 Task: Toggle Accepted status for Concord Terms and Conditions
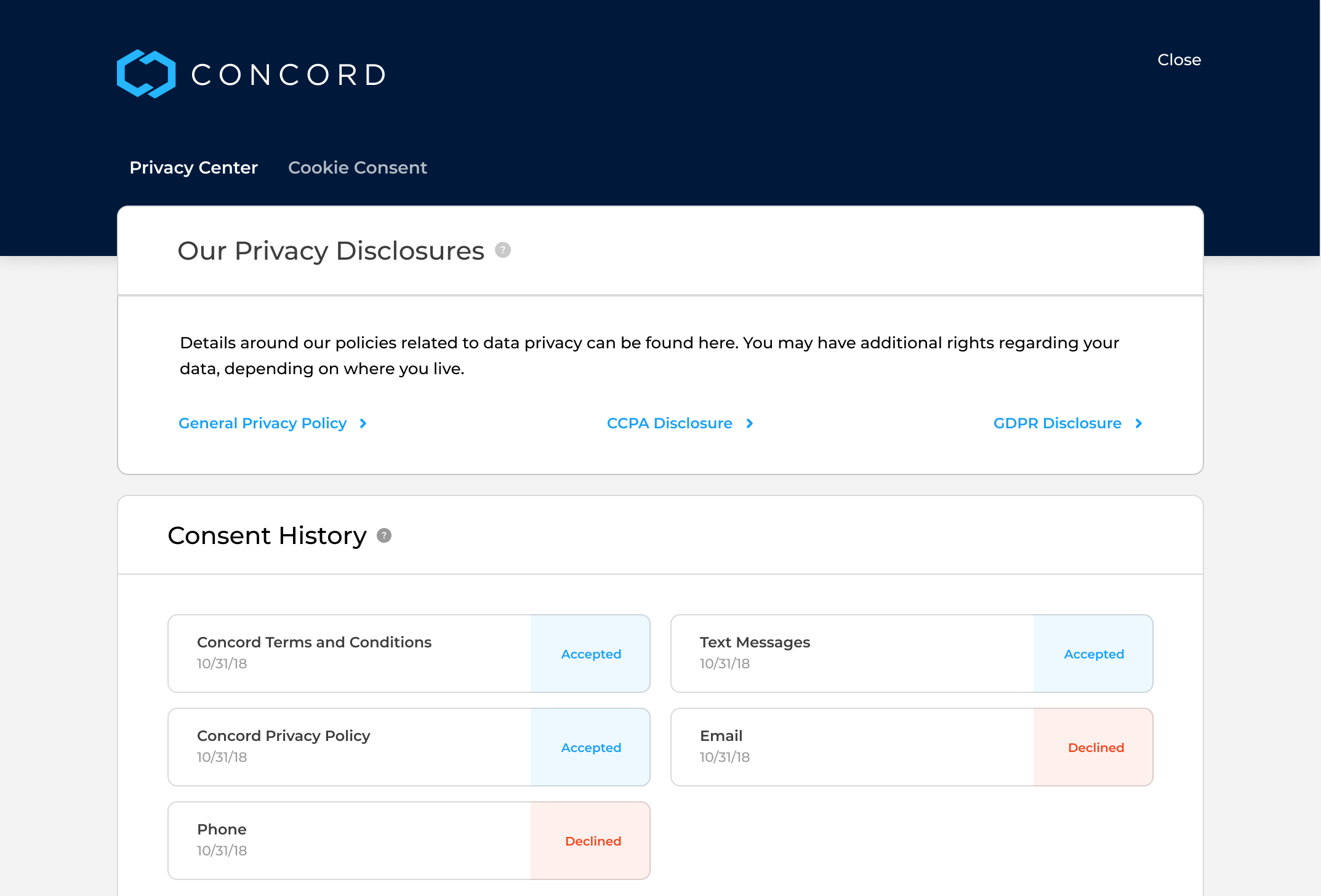click(590, 654)
